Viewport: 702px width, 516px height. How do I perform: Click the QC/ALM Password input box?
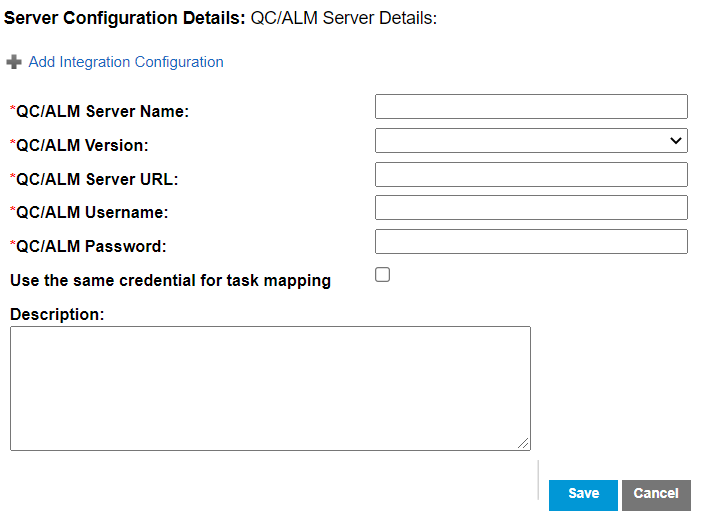click(531, 242)
